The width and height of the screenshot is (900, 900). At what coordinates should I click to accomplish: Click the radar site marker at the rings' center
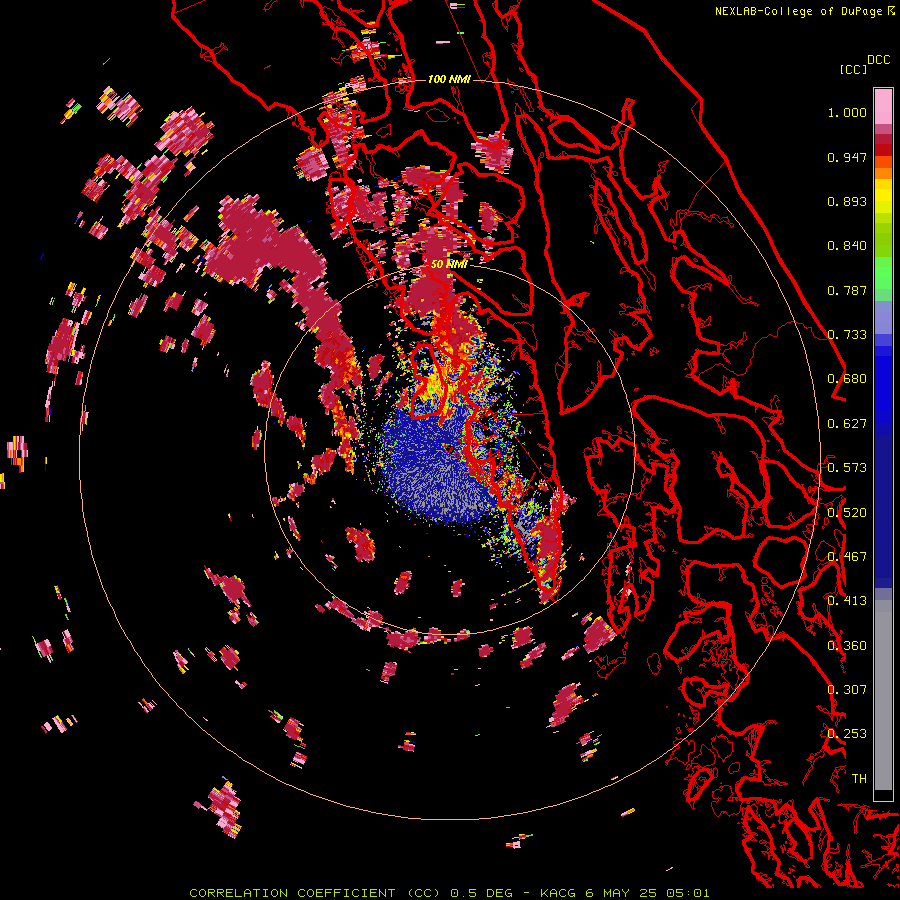coord(448,449)
